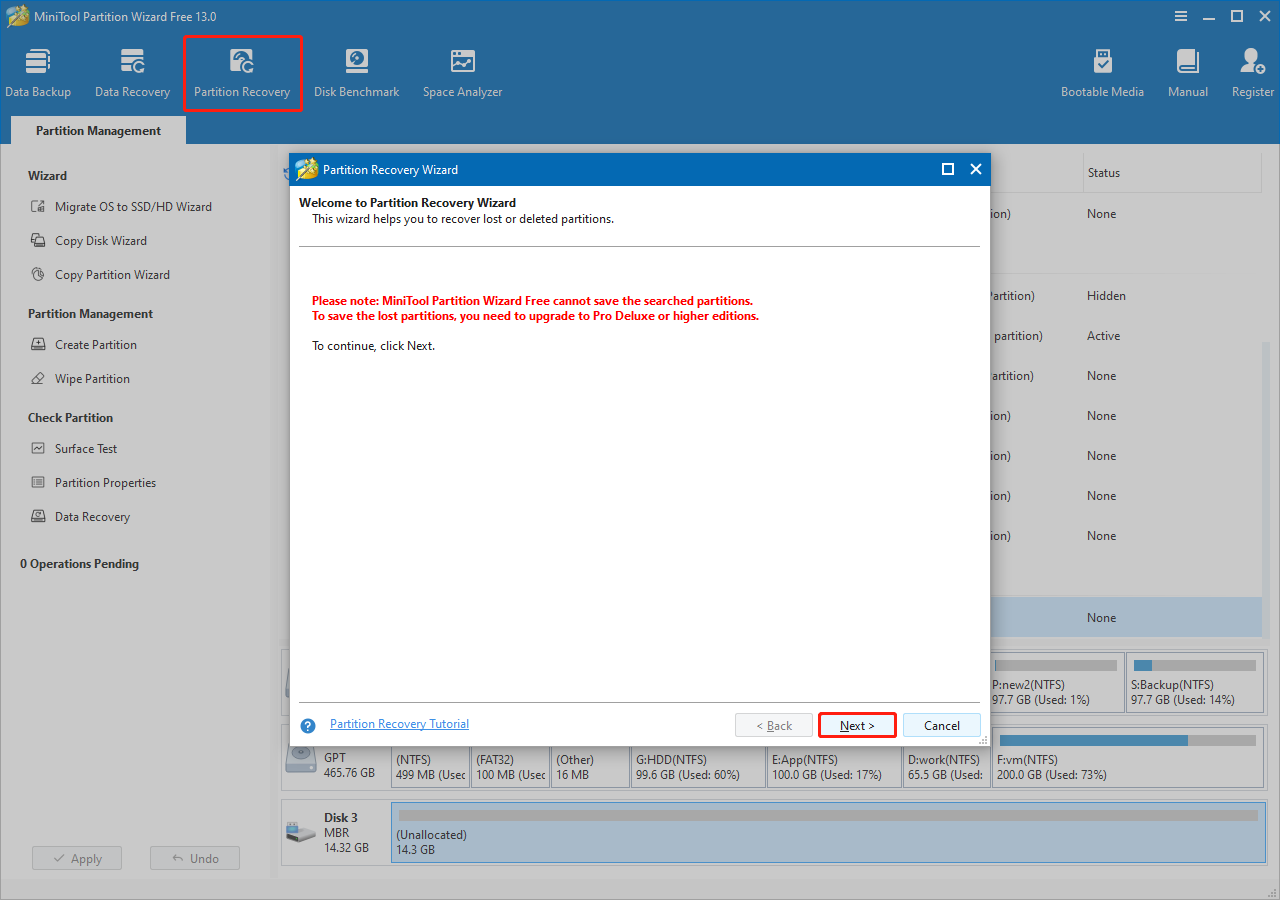Click the Register icon
Viewport: 1280px width, 900px height.
[1252, 70]
